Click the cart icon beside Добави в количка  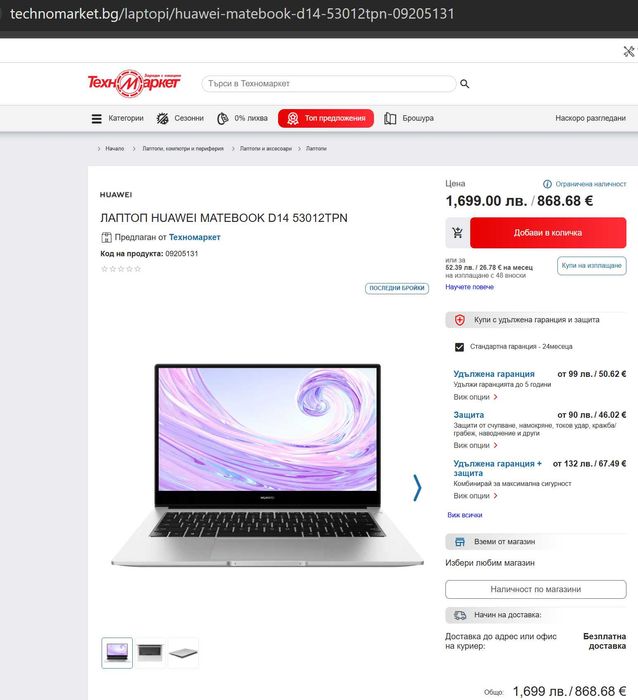(457, 233)
